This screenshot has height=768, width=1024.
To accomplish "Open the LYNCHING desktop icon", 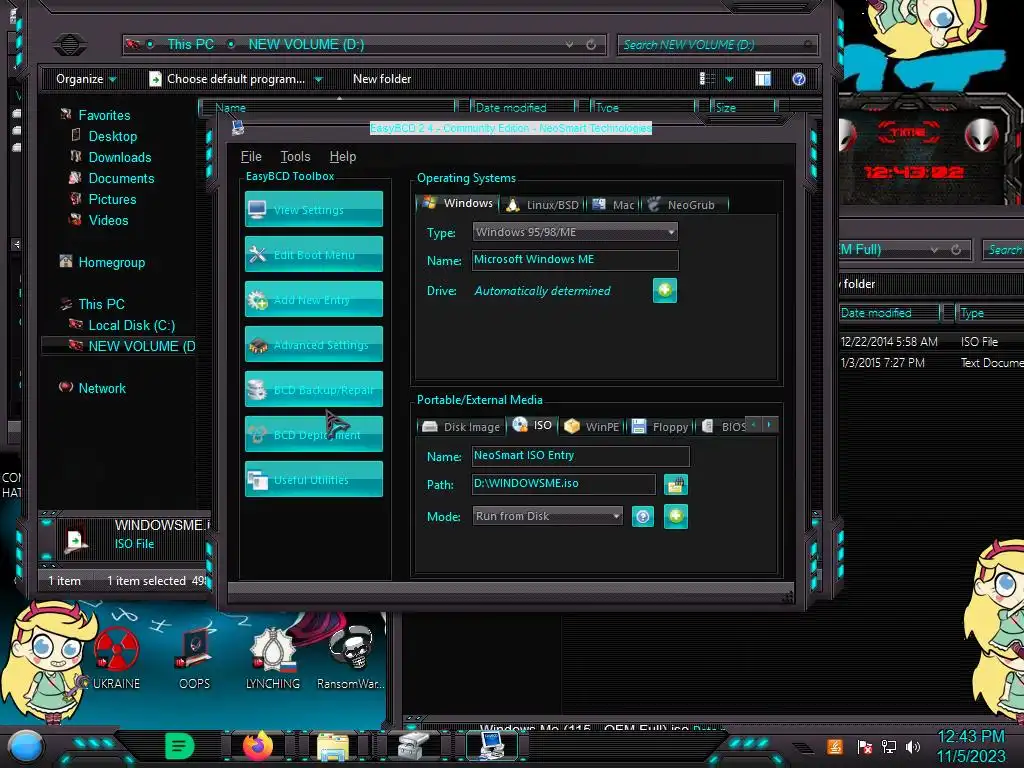I will (x=273, y=658).
